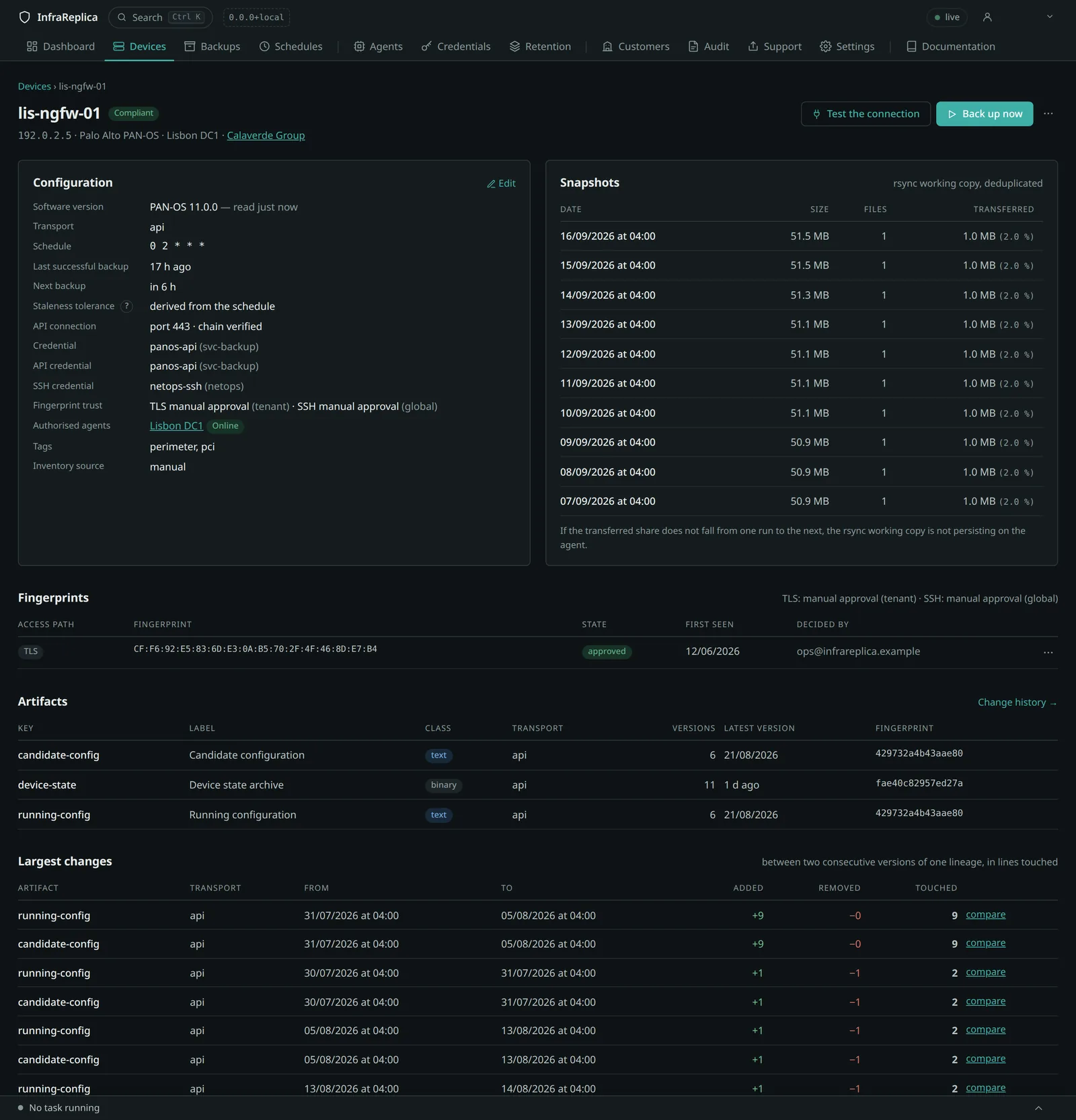Click the Back up now button
The image size is (1076, 1120).
pos(985,114)
